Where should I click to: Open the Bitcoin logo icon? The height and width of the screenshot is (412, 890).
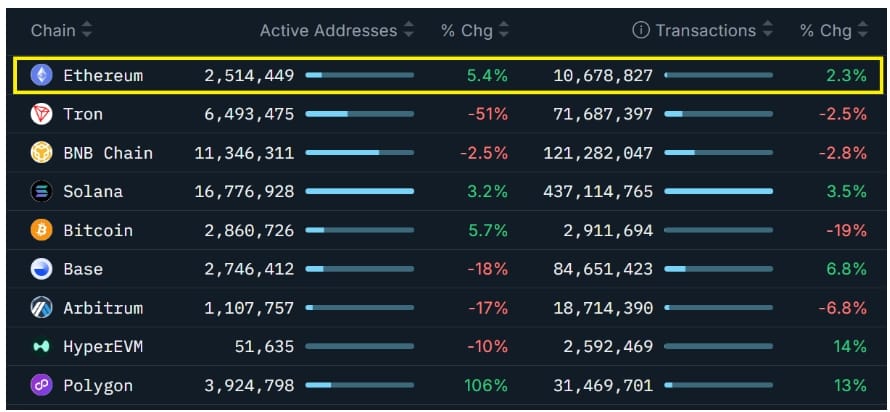[x=41, y=230]
